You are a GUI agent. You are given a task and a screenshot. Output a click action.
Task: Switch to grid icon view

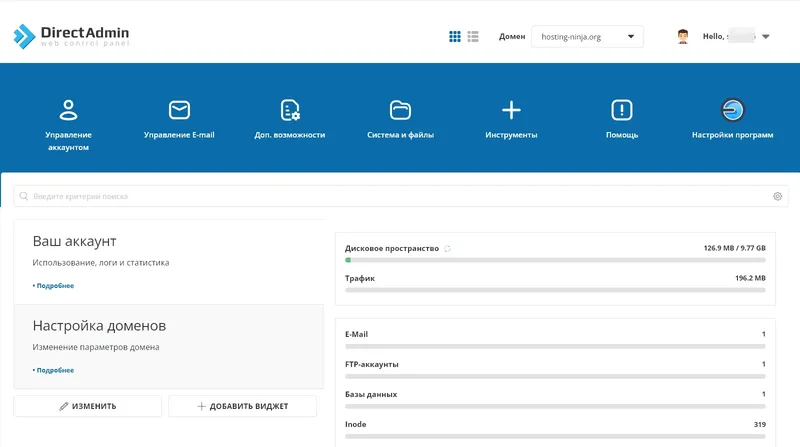tap(455, 36)
